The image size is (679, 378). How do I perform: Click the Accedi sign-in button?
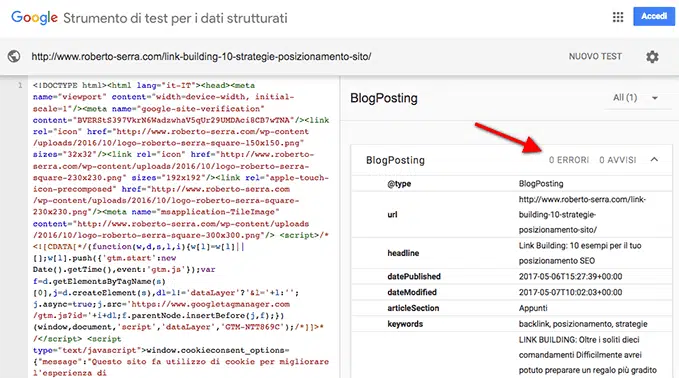point(654,16)
